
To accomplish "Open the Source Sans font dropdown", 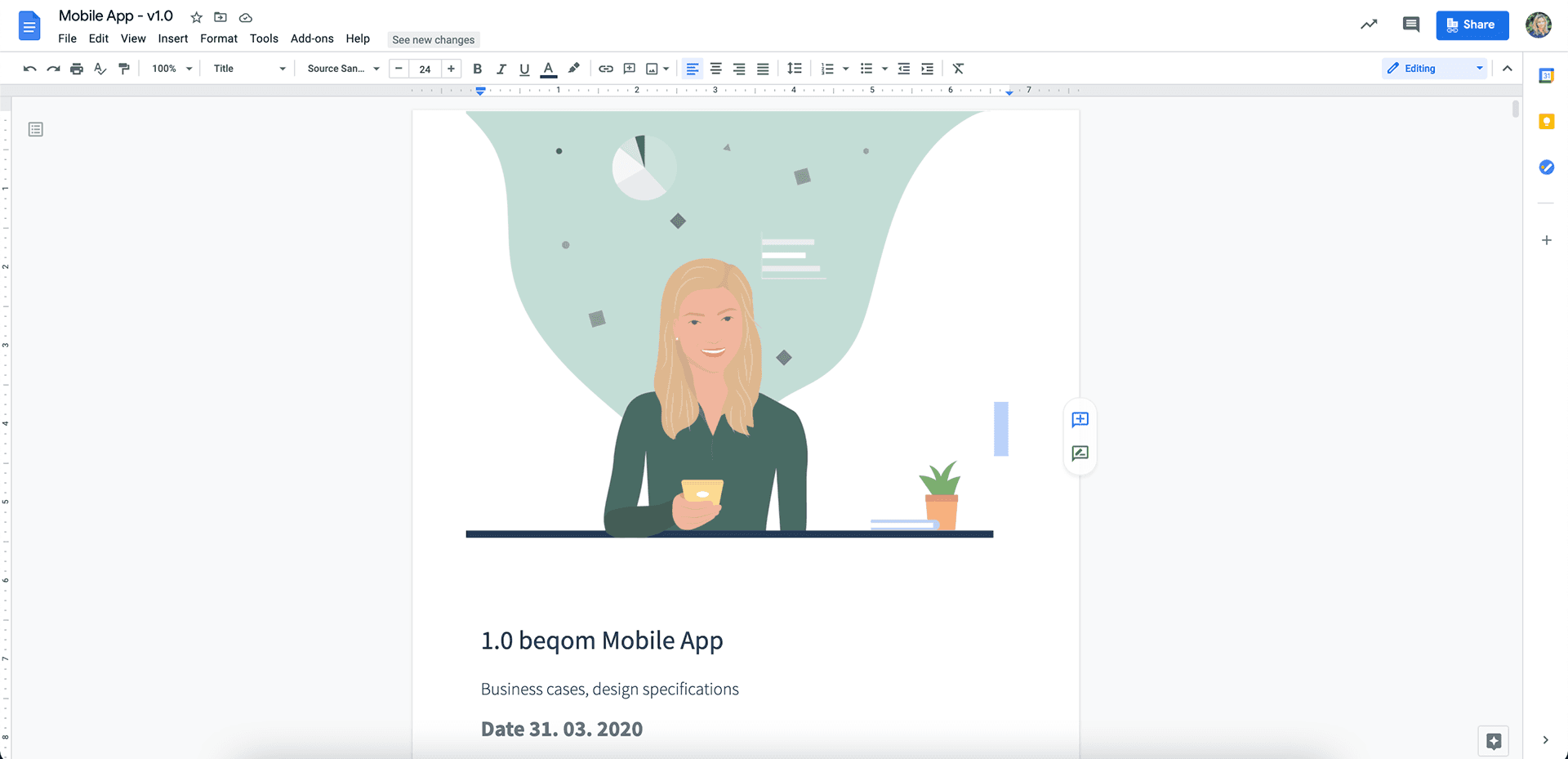I will coord(343,69).
